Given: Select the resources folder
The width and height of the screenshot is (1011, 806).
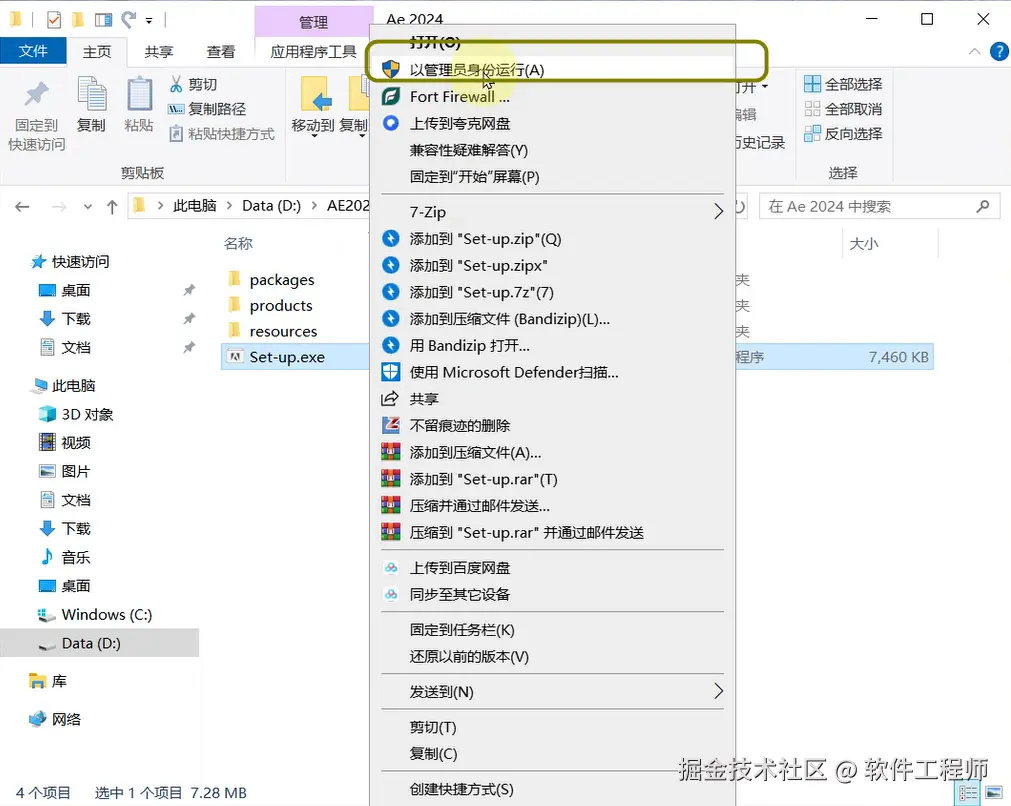Looking at the screenshot, I should [283, 331].
